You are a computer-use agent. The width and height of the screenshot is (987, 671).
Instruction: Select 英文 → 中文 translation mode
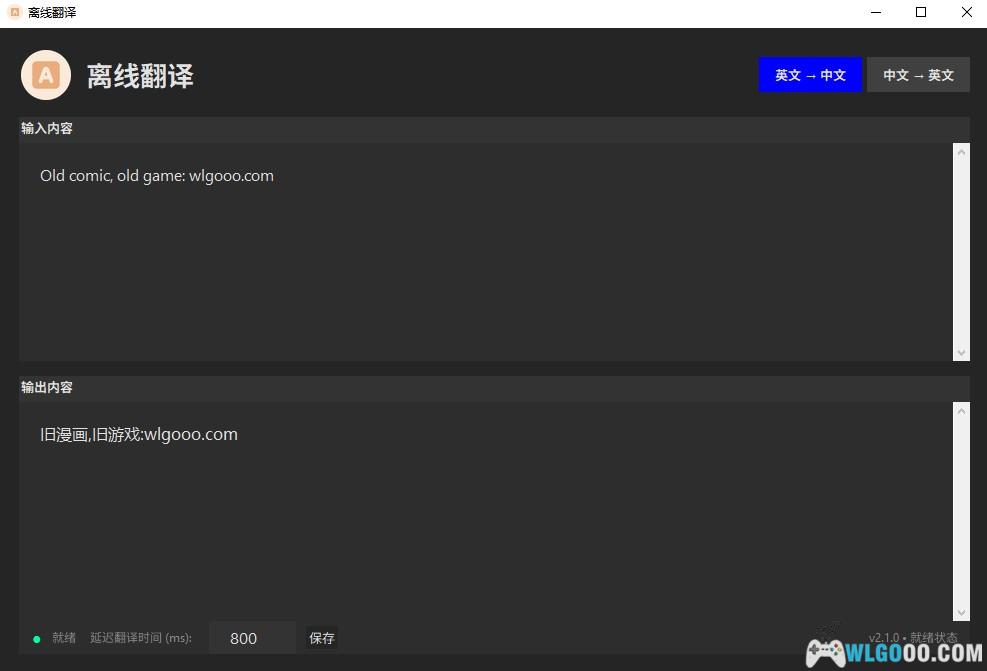coord(810,75)
